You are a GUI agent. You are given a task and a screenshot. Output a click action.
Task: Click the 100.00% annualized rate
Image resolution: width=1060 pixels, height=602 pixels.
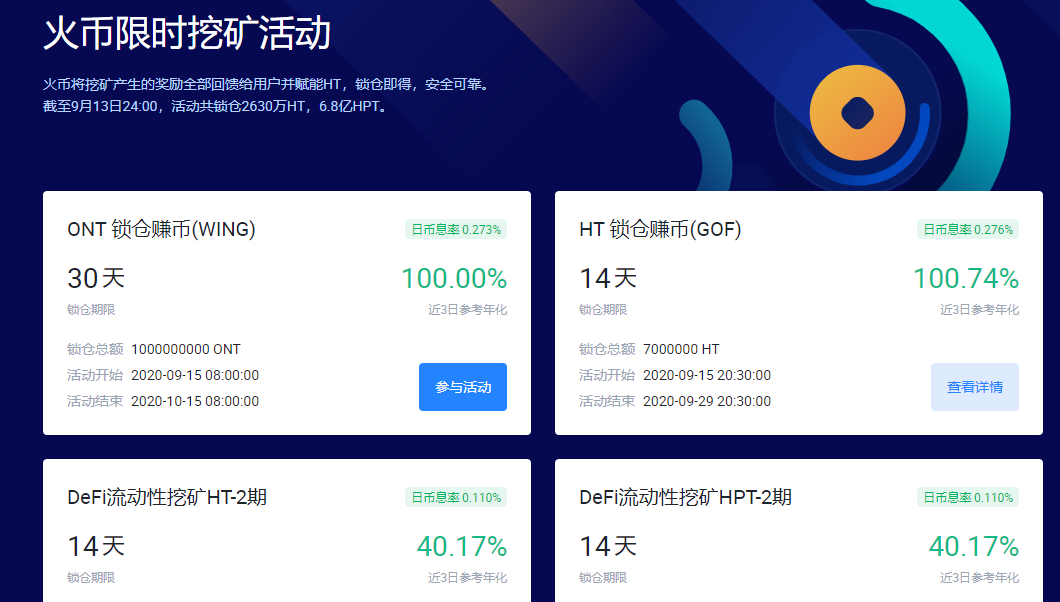(454, 278)
